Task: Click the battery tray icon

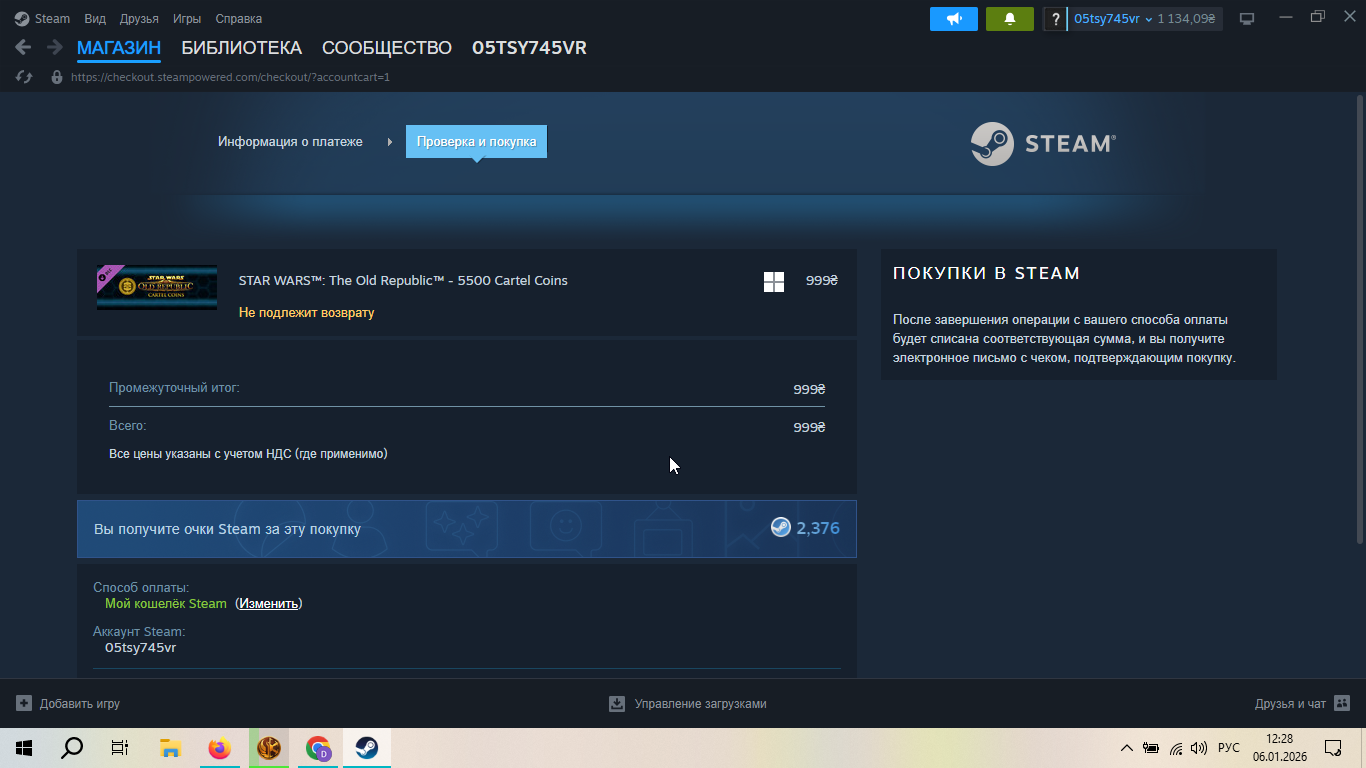Action: (1151, 748)
